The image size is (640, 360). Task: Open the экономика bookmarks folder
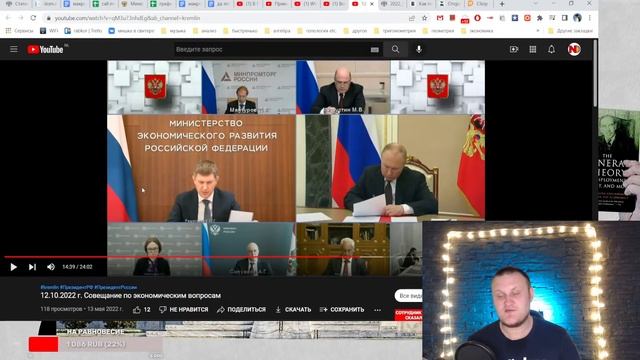click(477, 31)
